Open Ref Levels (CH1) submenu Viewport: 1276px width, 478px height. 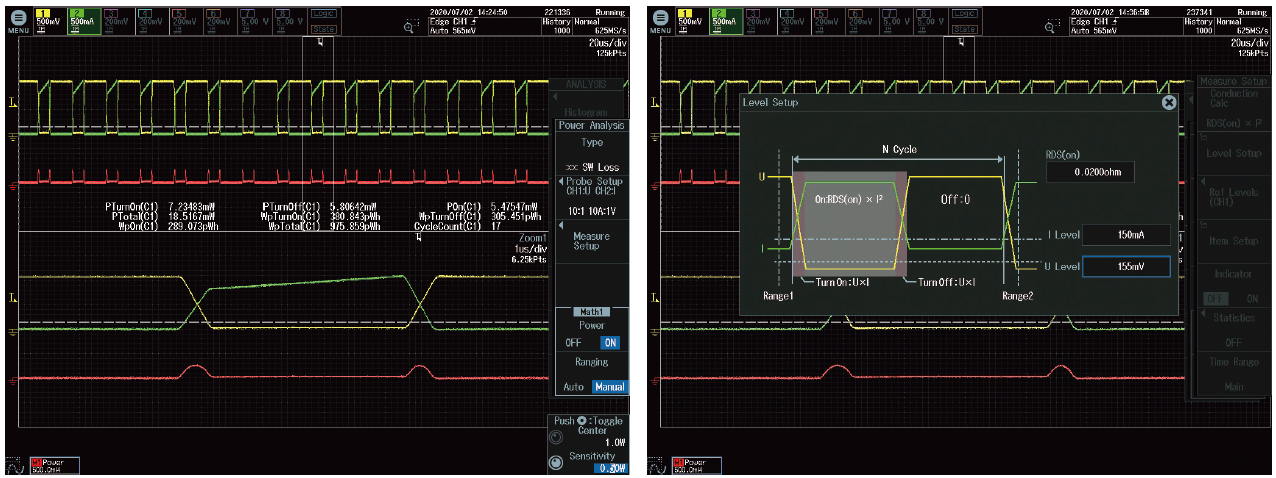click(x=1233, y=197)
